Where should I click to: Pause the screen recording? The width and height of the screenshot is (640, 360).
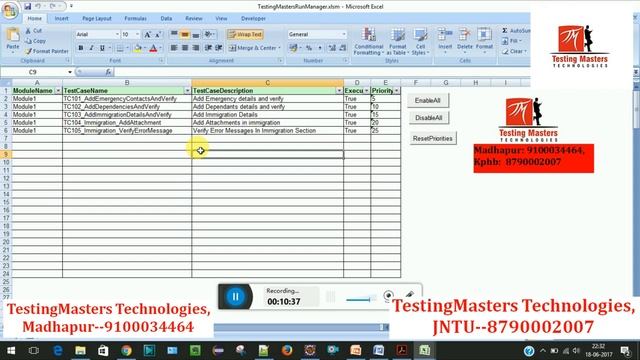tap(236, 297)
